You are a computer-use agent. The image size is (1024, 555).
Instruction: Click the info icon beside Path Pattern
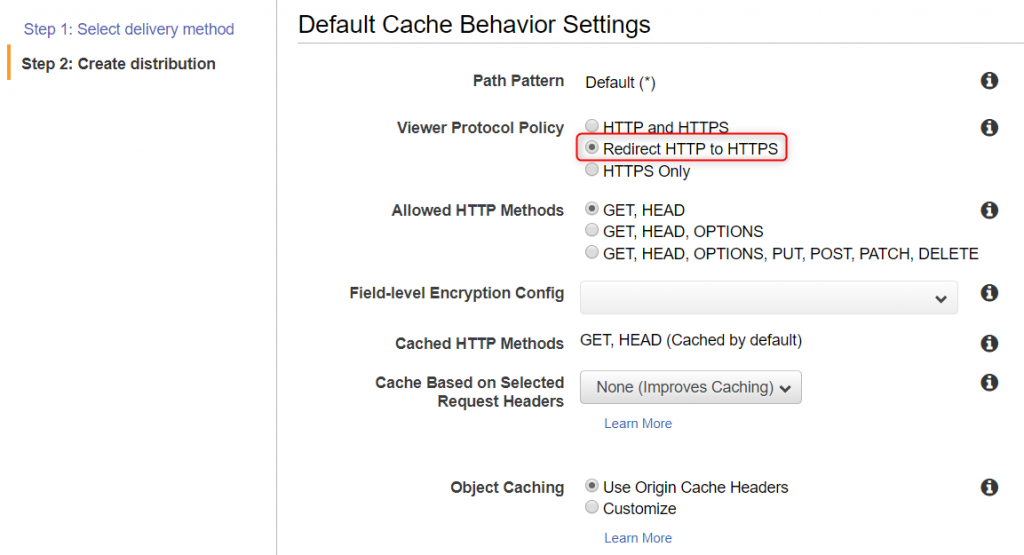[989, 80]
